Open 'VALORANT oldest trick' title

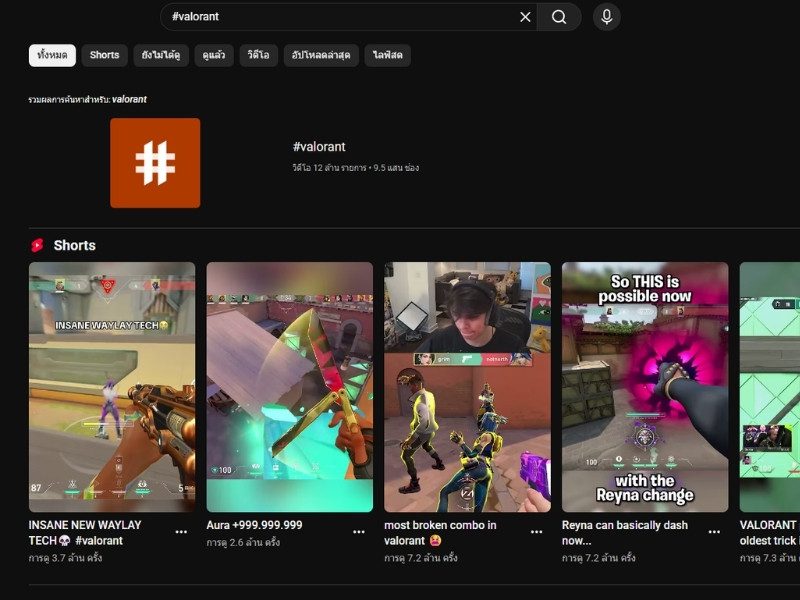pyautogui.click(x=769, y=533)
